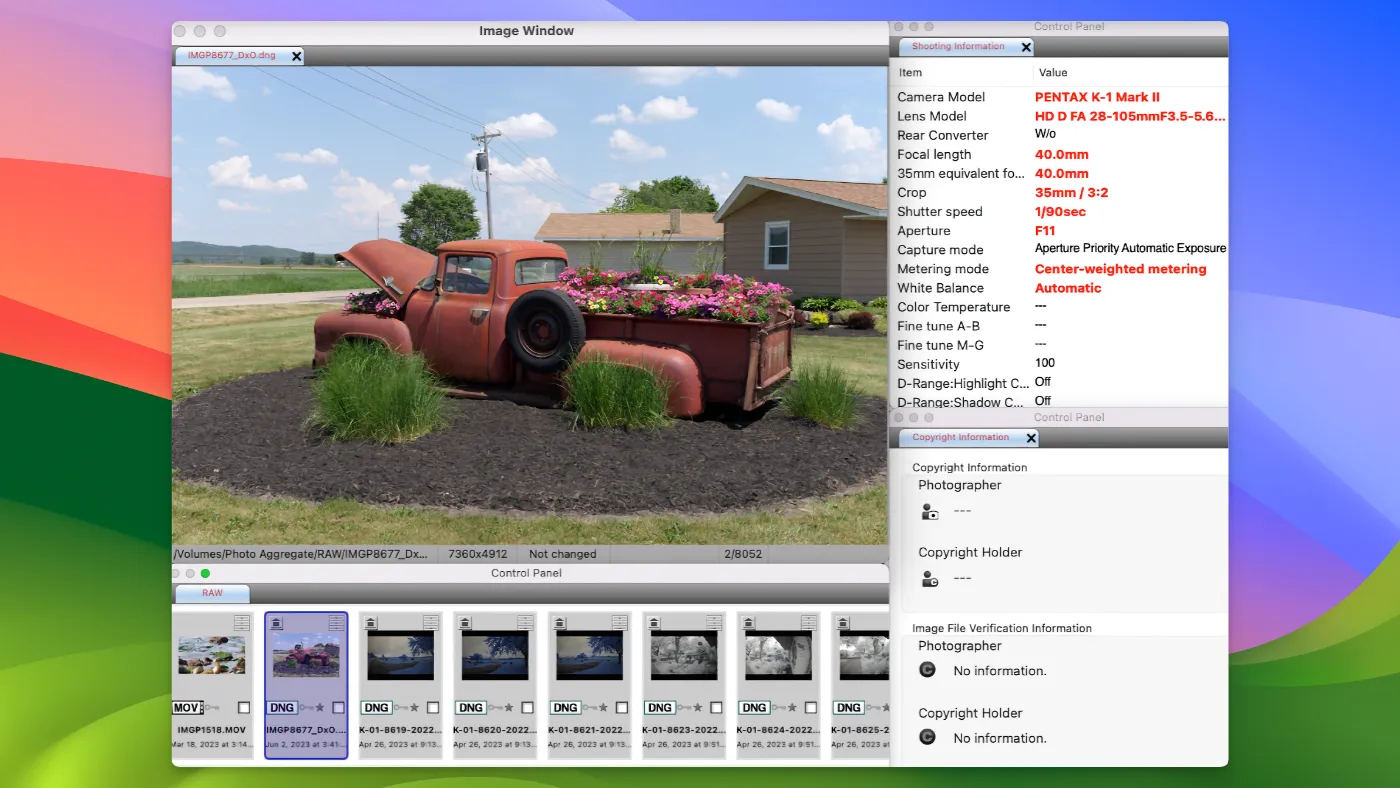Click the upload tray icon on K-01-8620 thumbnail
This screenshot has height=788, width=1400.
point(464,623)
